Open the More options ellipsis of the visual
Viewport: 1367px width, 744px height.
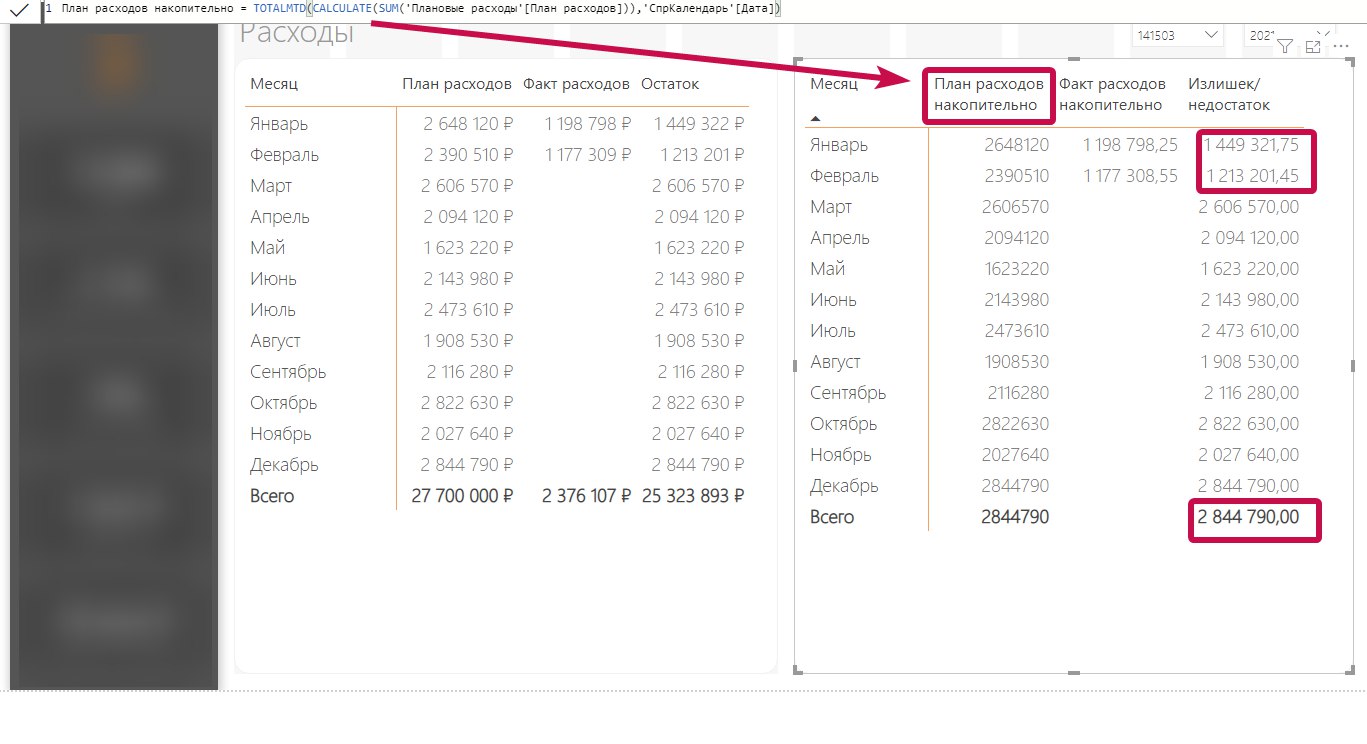click(x=1342, y=46)
